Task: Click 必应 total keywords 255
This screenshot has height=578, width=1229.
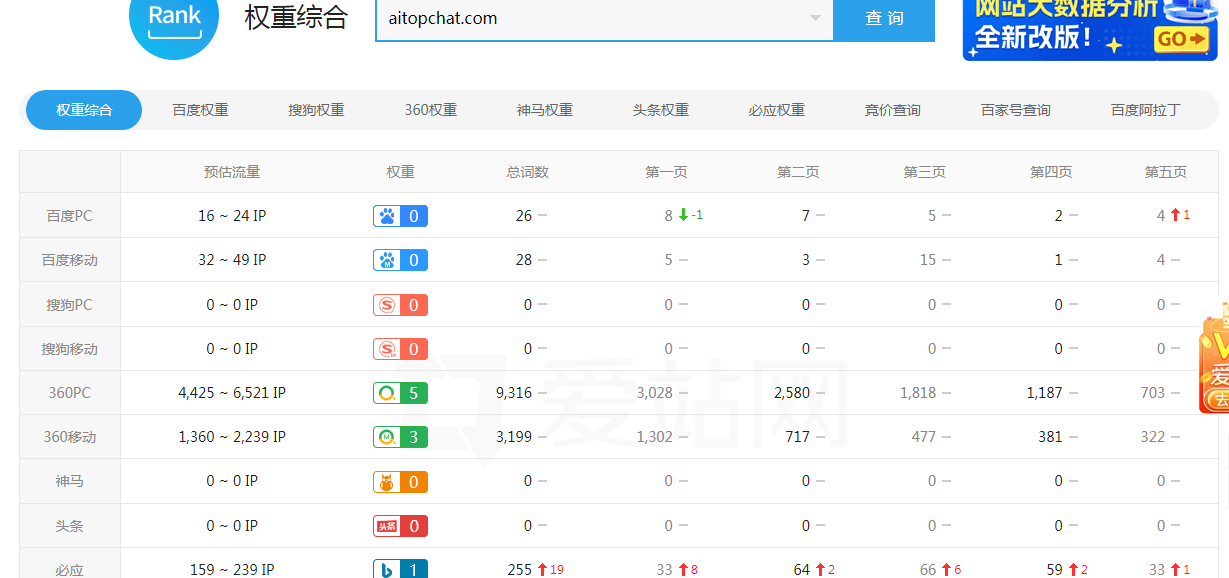Action: coord(520,569)
